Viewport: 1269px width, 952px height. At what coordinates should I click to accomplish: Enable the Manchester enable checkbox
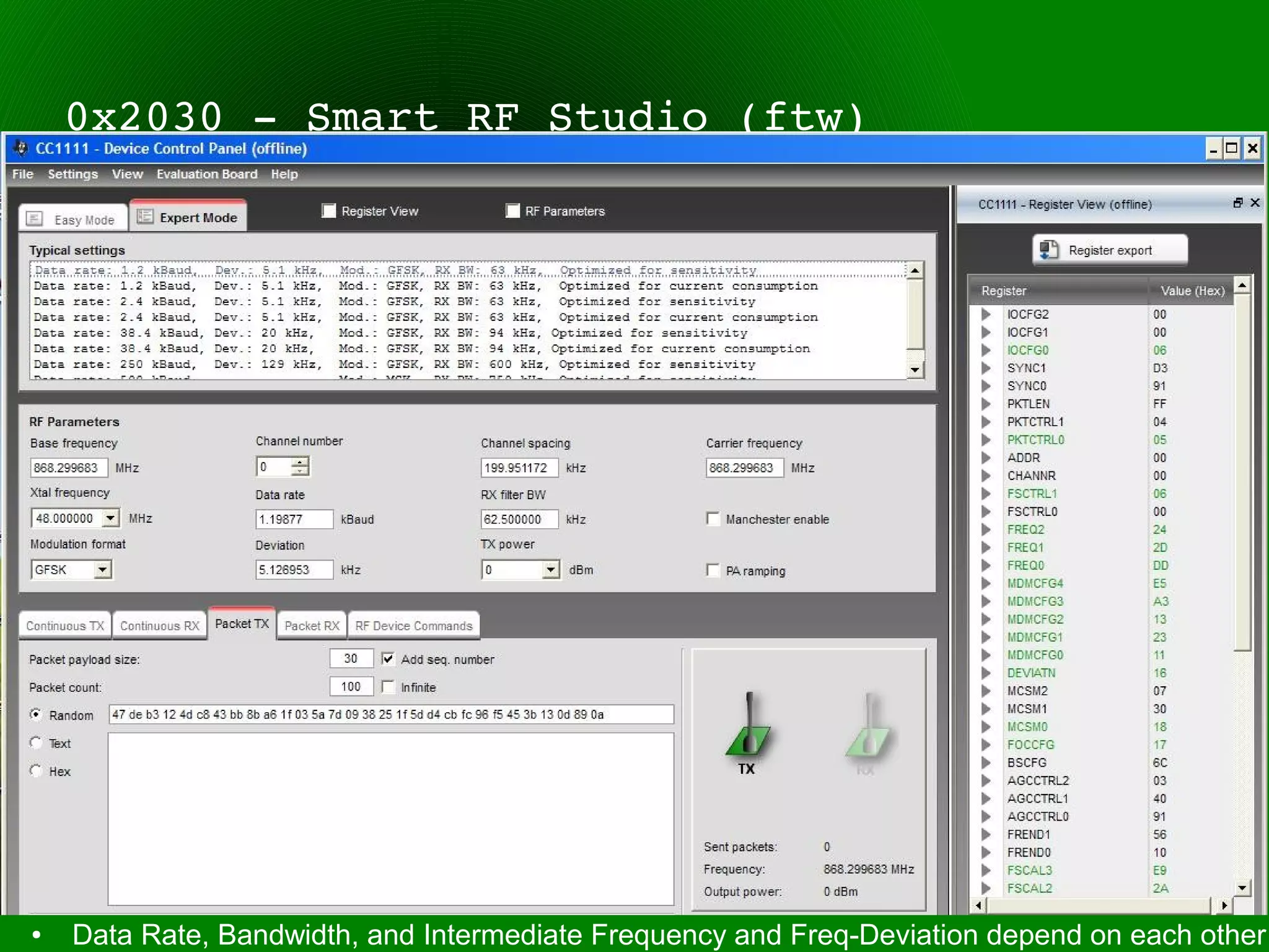coord(713,518)
